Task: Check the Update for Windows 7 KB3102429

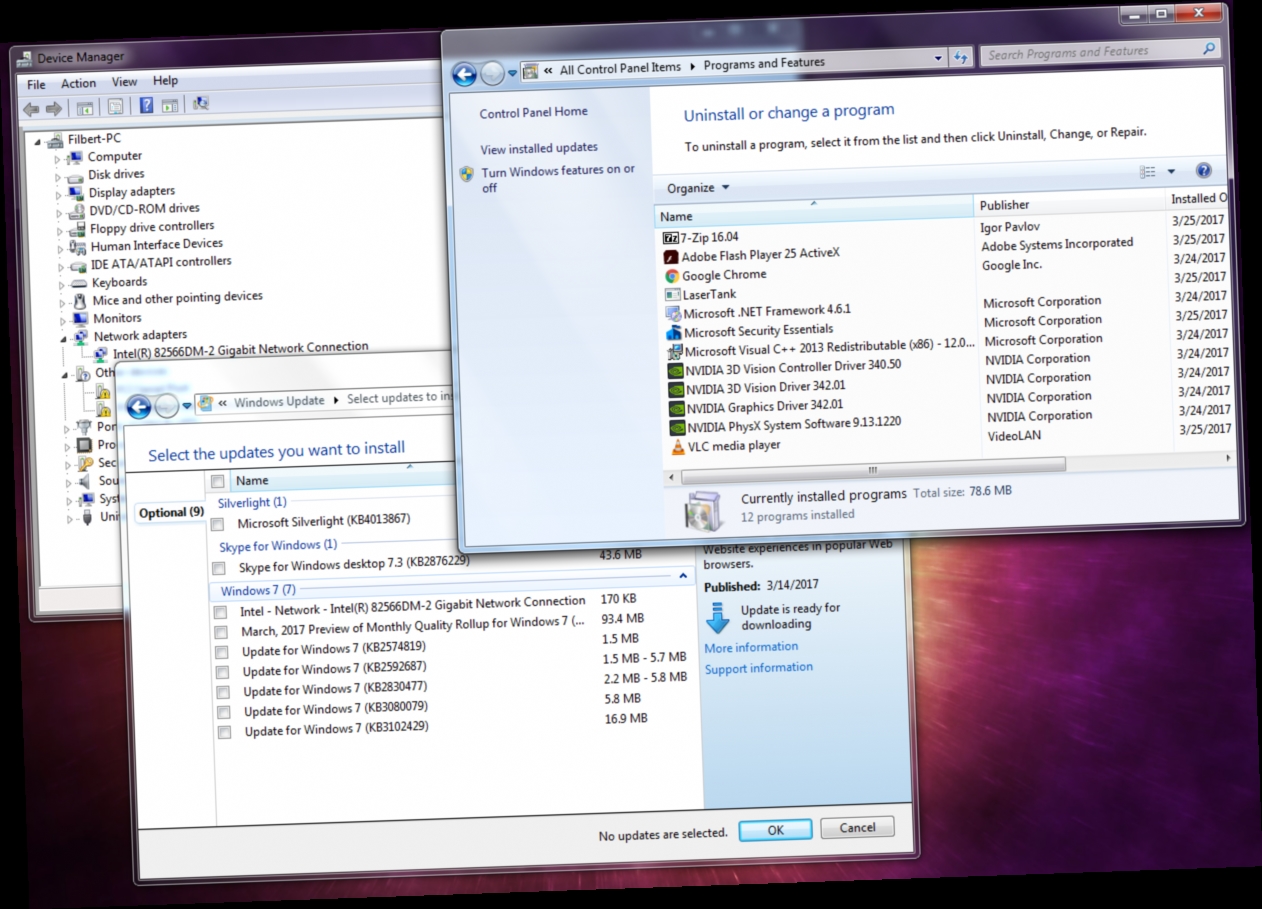Action: tap(222, 731)
